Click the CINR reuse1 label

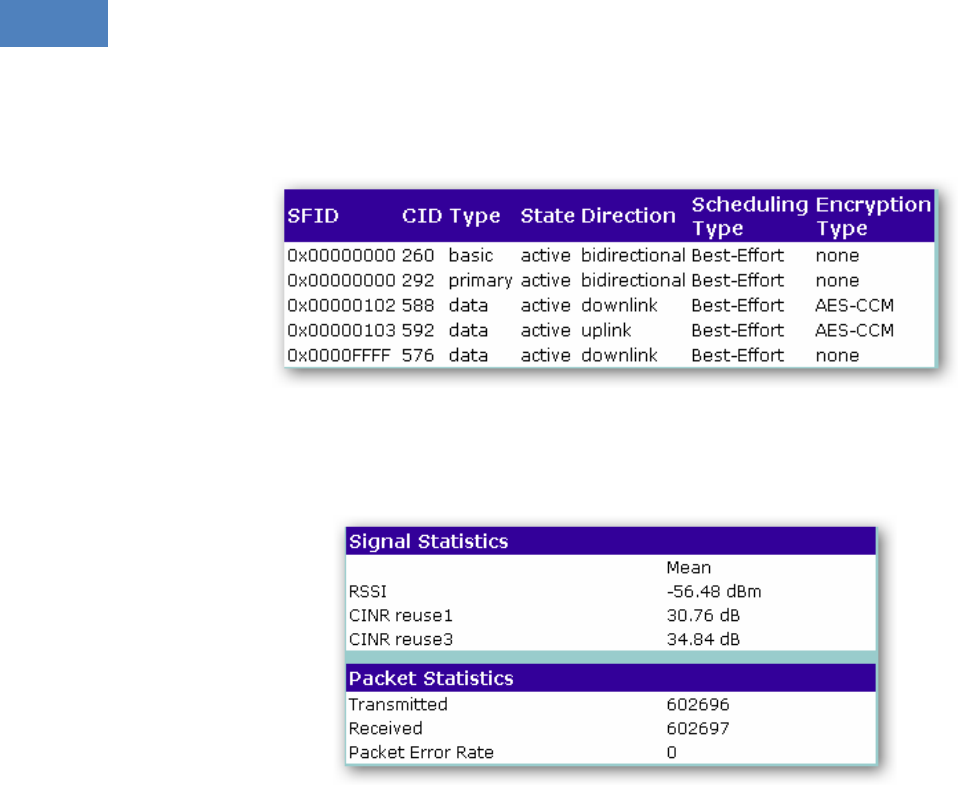coord(401,615)
